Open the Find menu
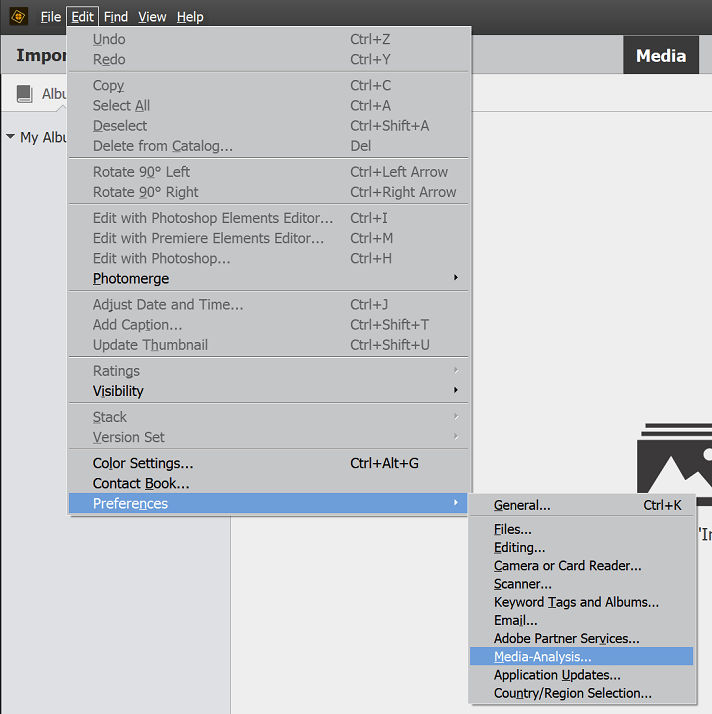Viewport: 712px width, 714px height. (116, 17)
